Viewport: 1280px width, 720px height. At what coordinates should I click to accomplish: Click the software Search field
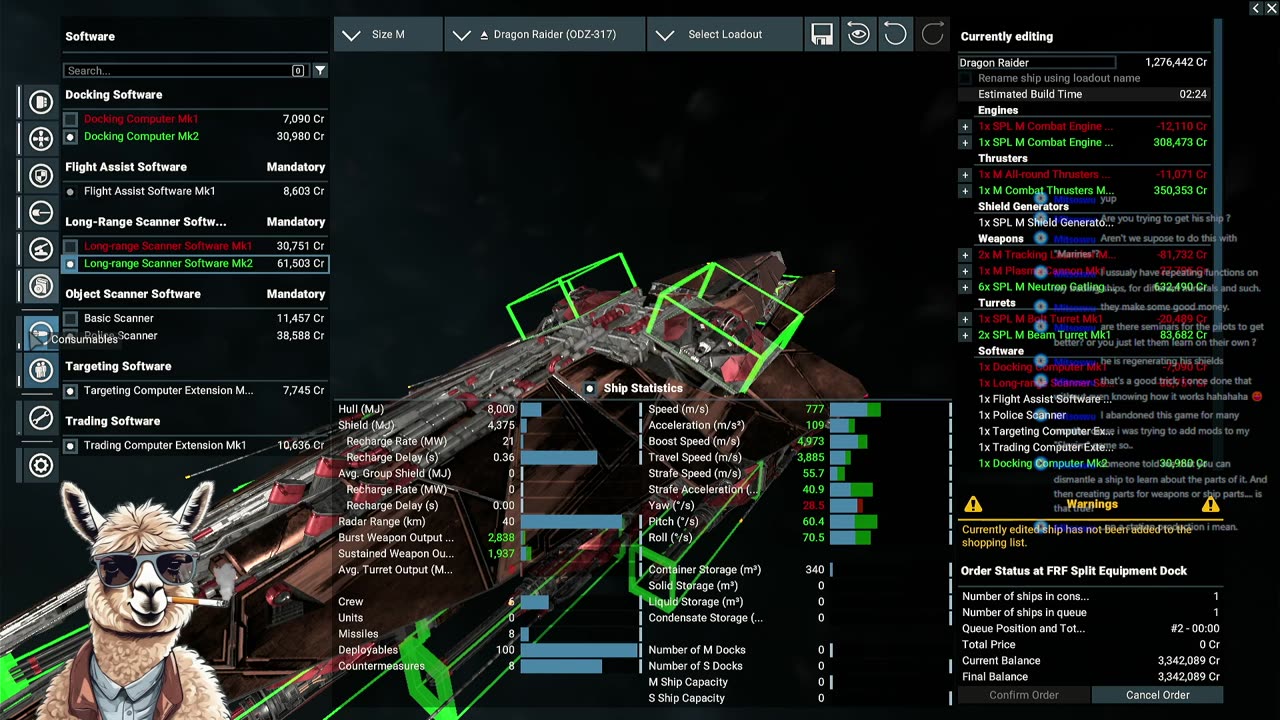(185, 71)
